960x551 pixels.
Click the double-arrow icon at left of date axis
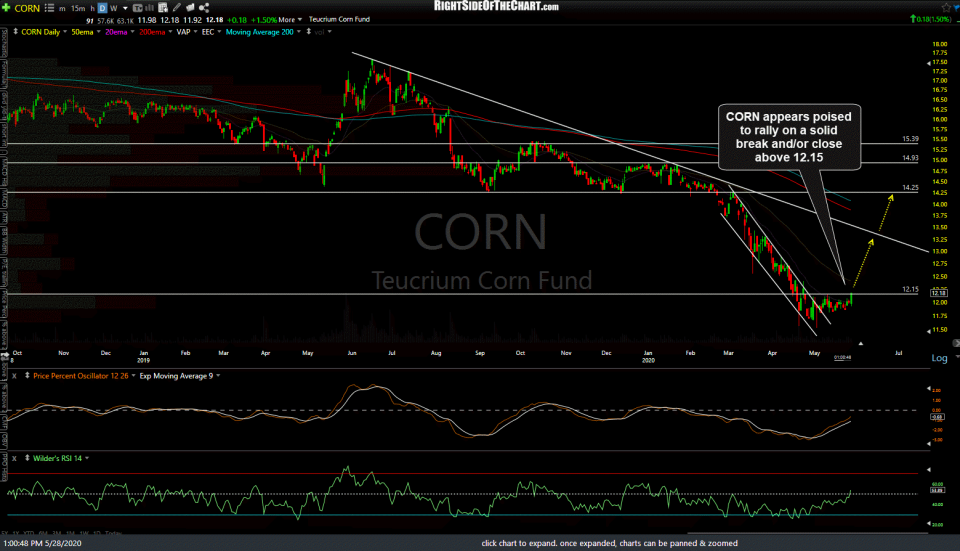click(5, 355)
